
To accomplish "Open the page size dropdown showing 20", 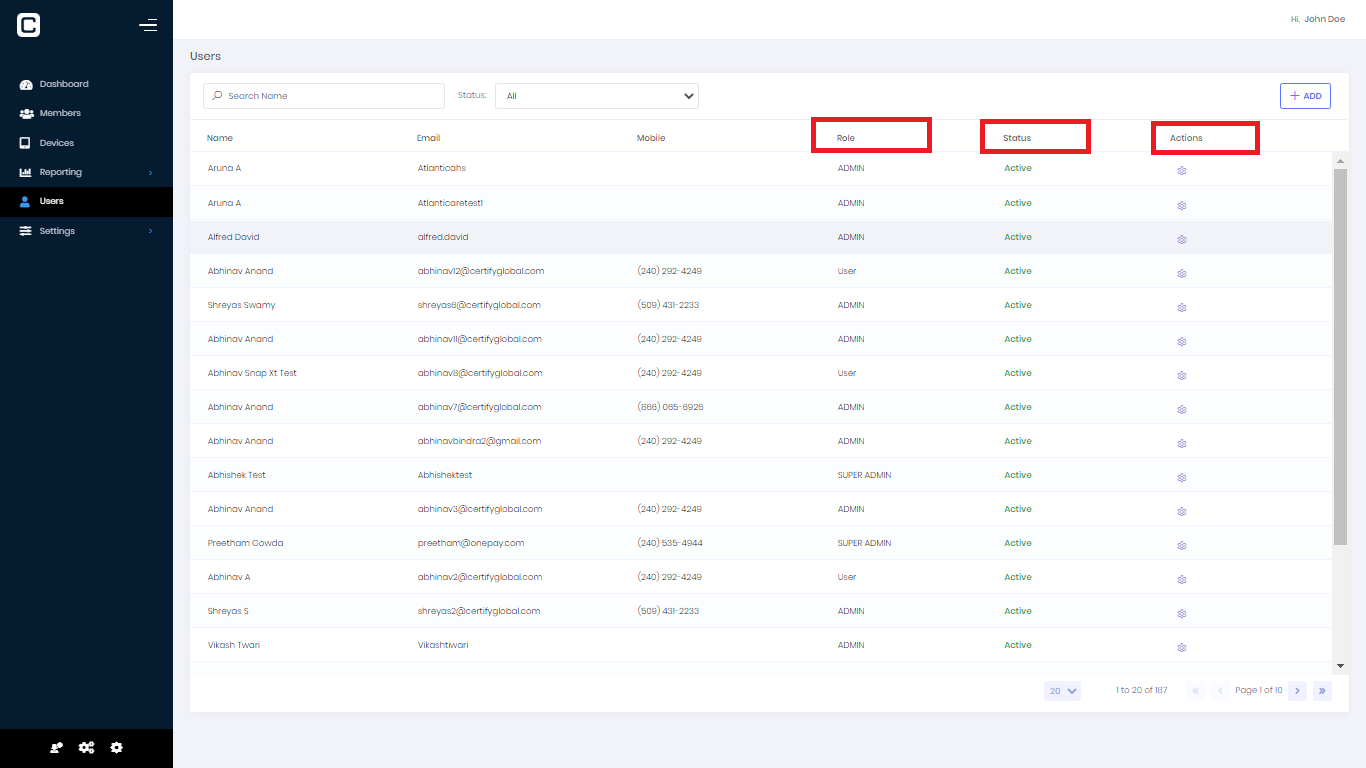I will pos(1062,690).
